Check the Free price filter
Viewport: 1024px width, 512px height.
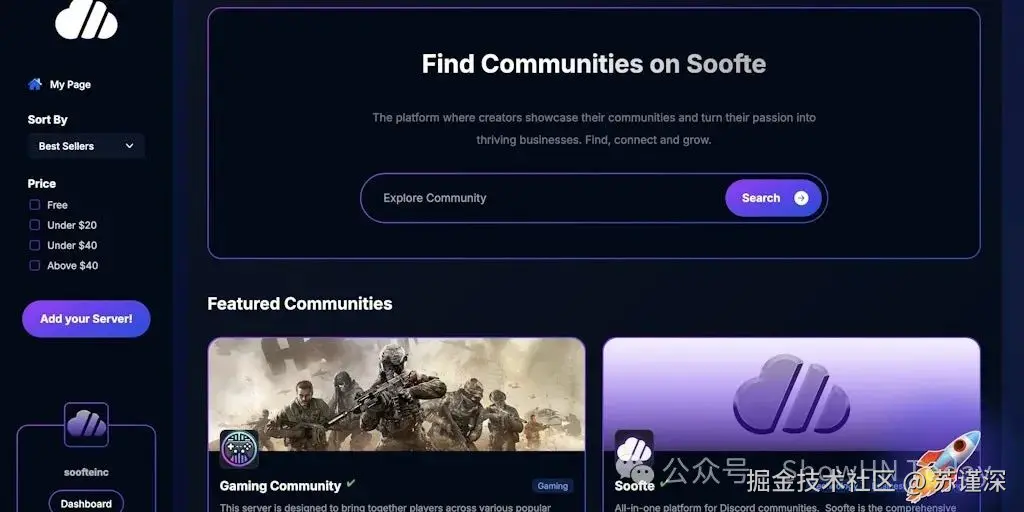[x=35, y=205]
